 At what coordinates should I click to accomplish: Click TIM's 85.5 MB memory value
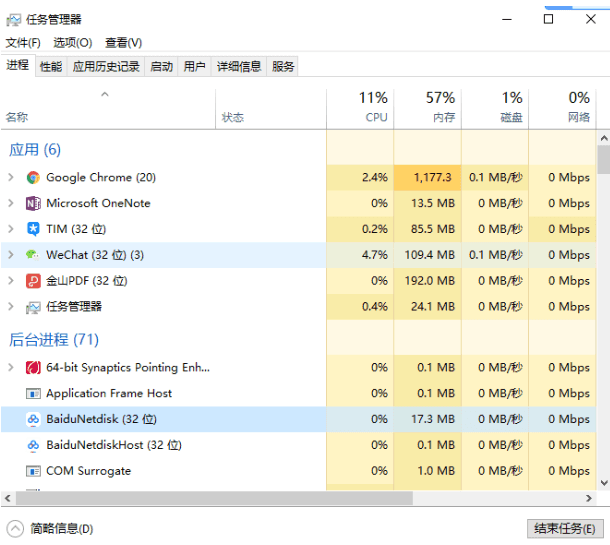click(x=433, y=229)
